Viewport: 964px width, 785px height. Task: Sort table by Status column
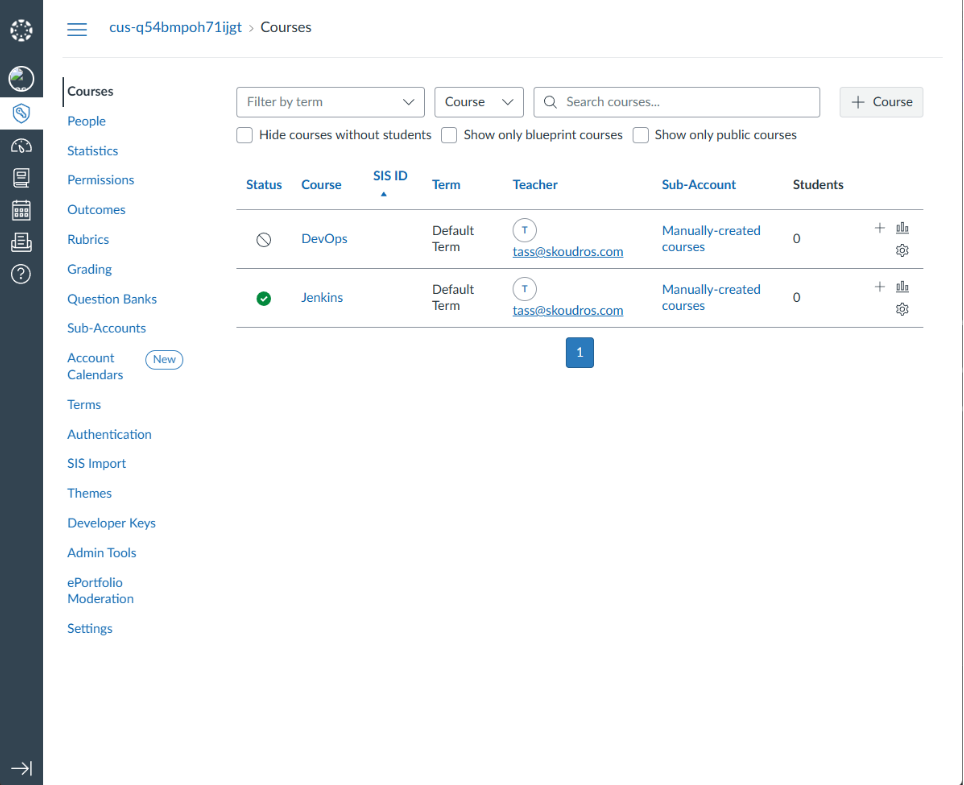click(264, 185)
